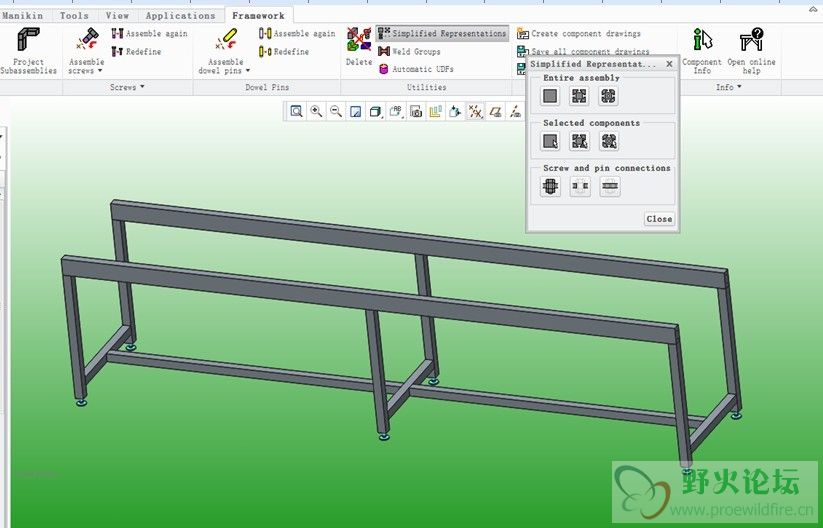This screenshot has height=528, width=823.
Task: Choose Assemble again in the Screws group
Action: point(149,34)
